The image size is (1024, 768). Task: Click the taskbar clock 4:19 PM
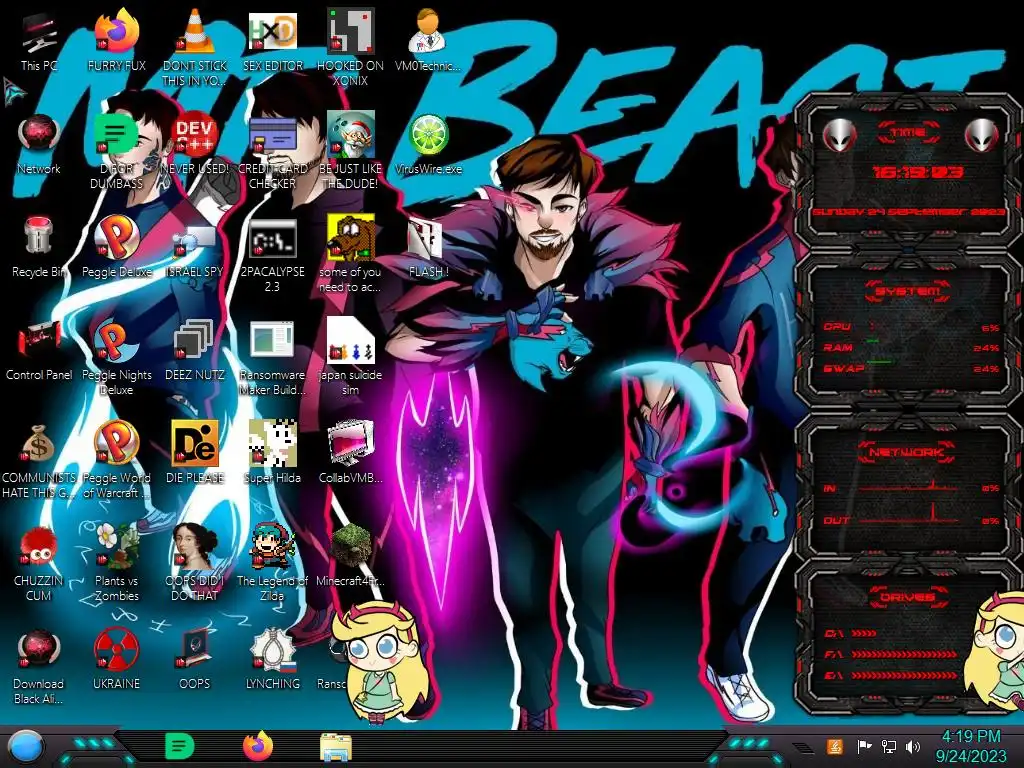971,737
